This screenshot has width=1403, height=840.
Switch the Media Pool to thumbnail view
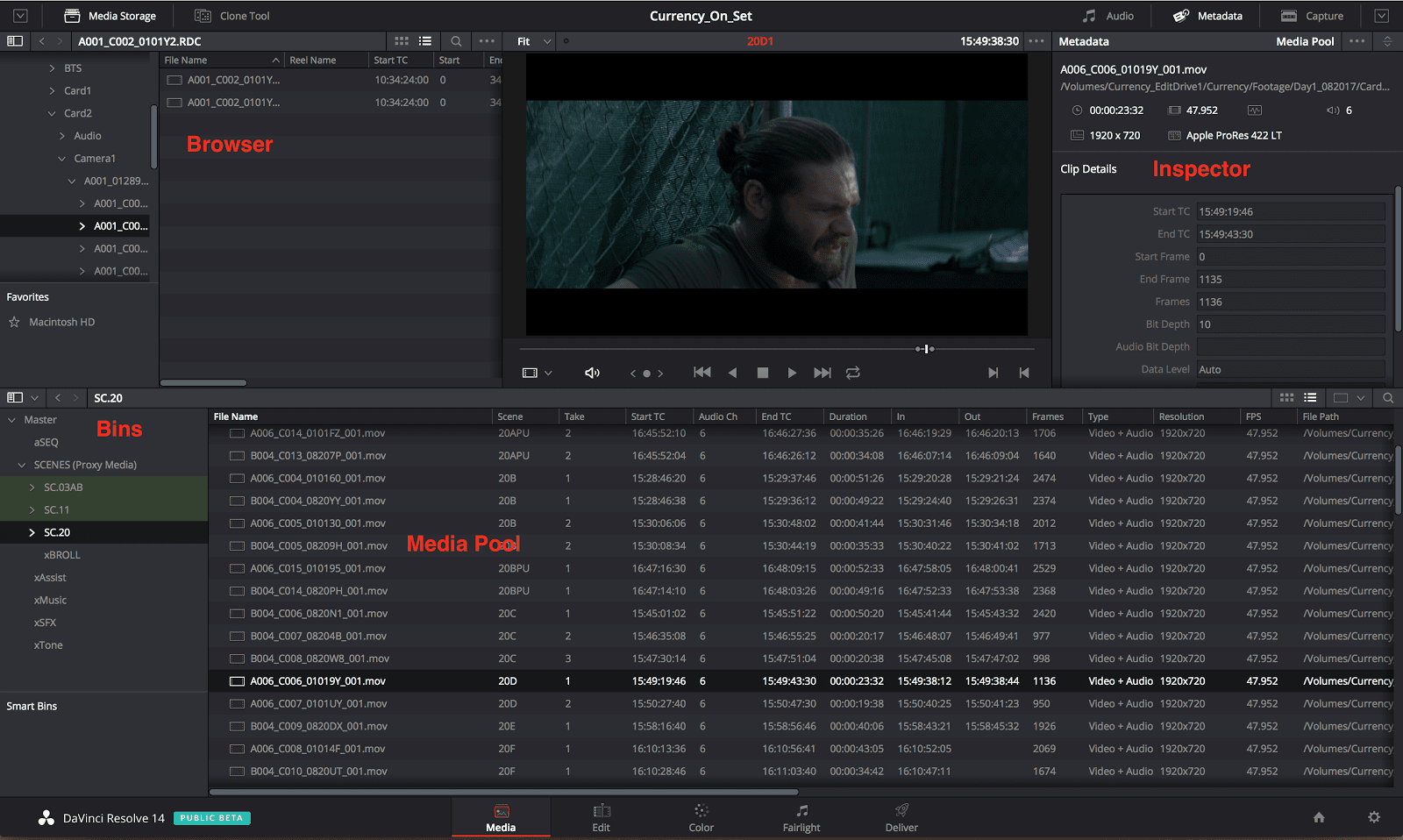1286,397
